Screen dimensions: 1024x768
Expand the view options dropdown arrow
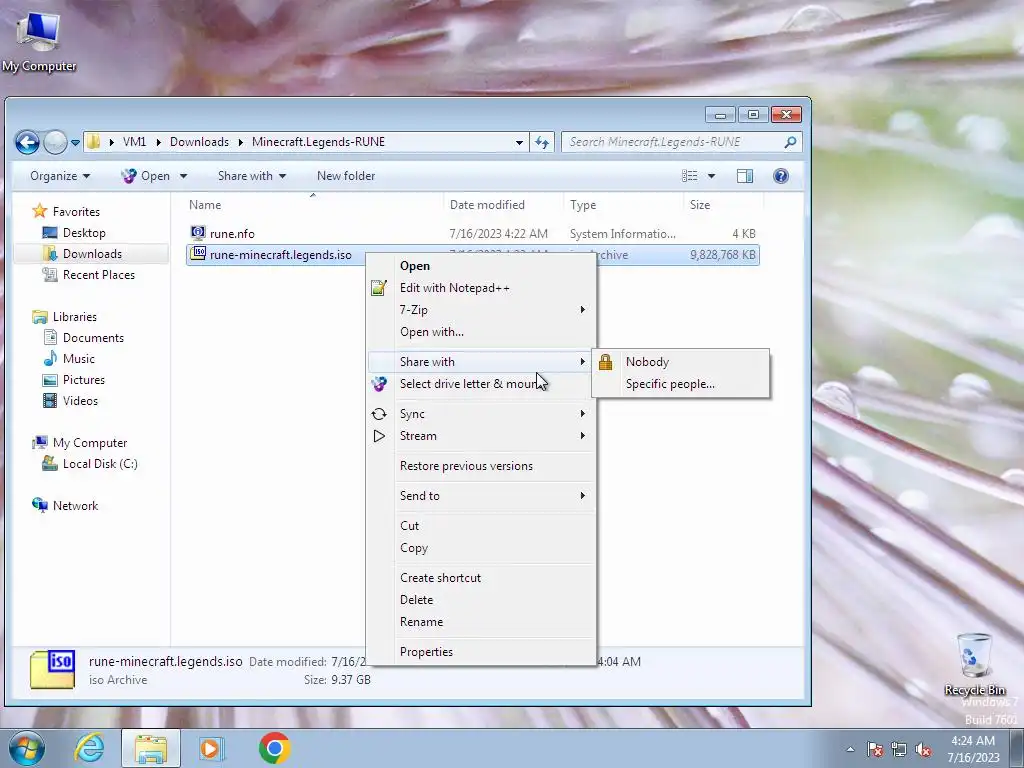(711, 176)
